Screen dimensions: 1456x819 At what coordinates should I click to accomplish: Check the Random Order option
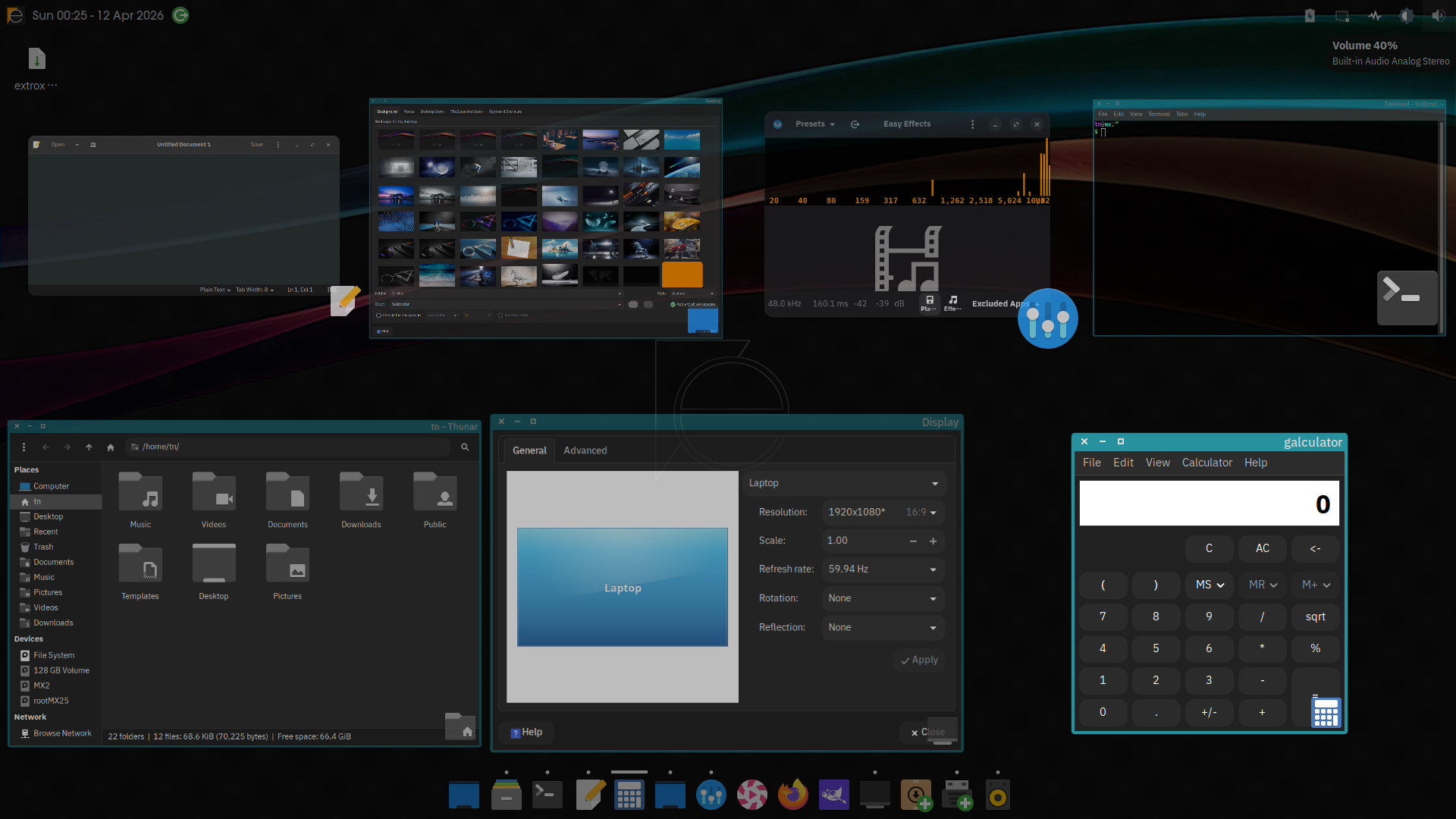[500, 315]
